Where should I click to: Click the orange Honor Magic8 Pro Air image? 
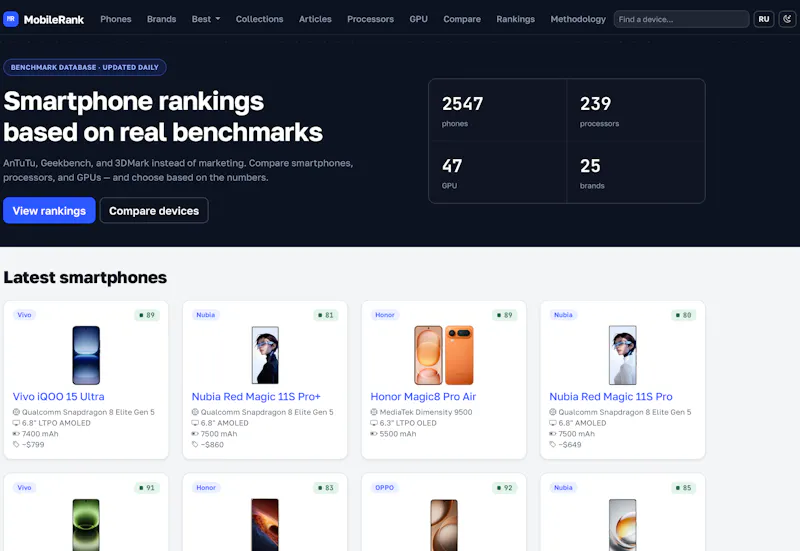coord(444,355)
